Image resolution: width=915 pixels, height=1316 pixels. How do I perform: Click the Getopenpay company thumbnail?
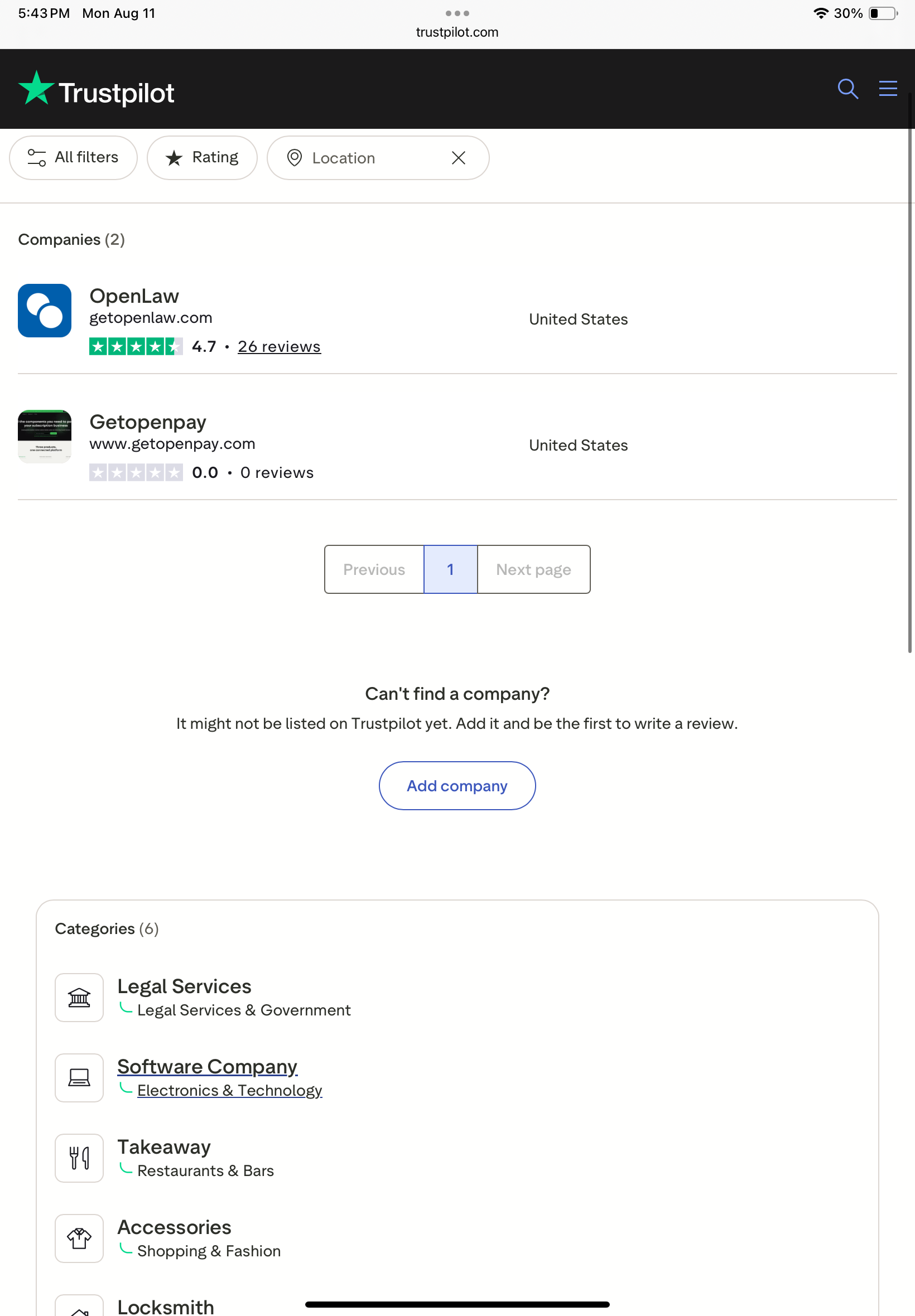tap(45, 437)
